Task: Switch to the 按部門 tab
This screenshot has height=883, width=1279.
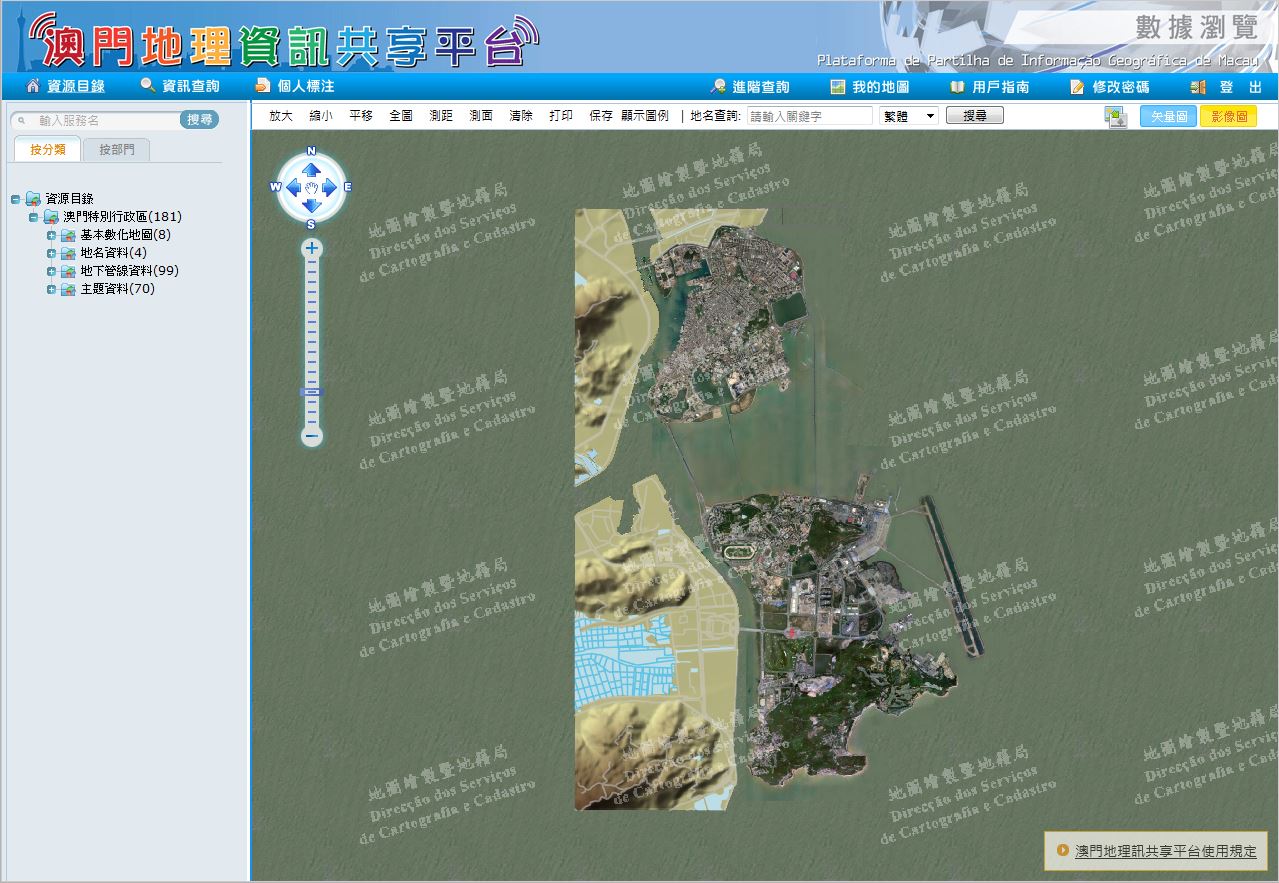Action: pos(116,150)
